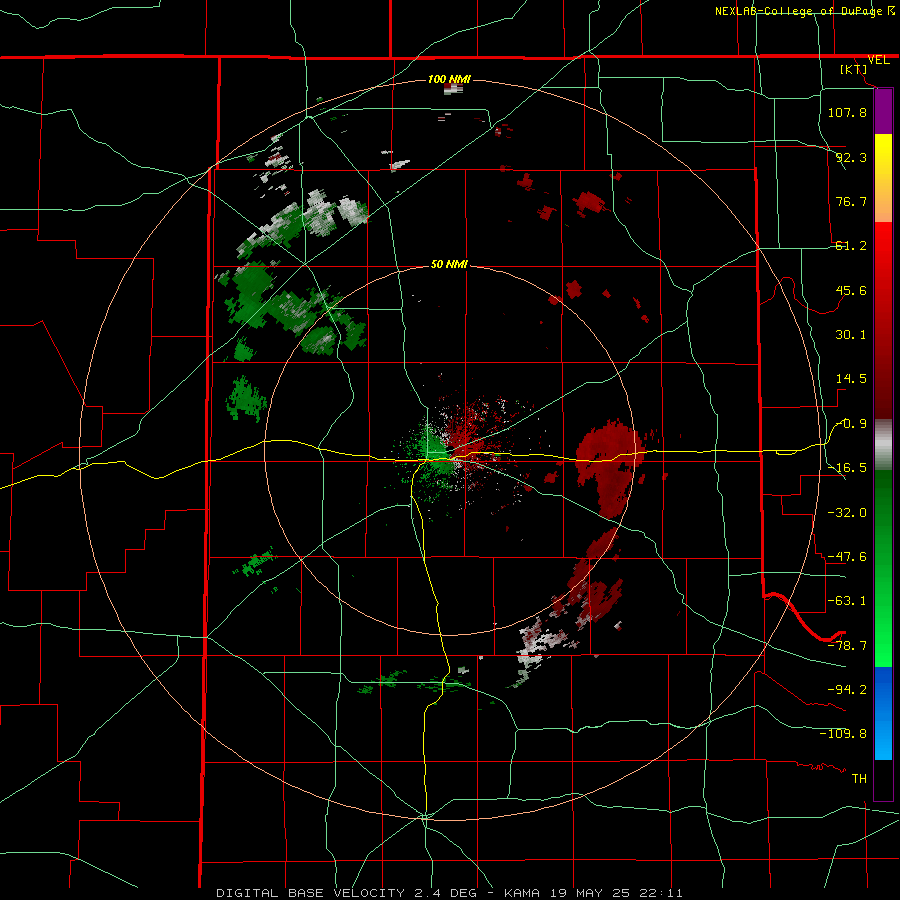Select the 30.1 velocity scale value
900x900 pixels.
click(x=851, y=335)
